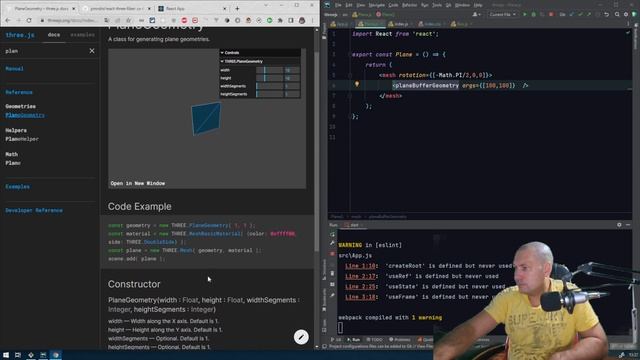Switch to the examples tab on three.js site
640x360 pixels.
click(x=82, y=35)
